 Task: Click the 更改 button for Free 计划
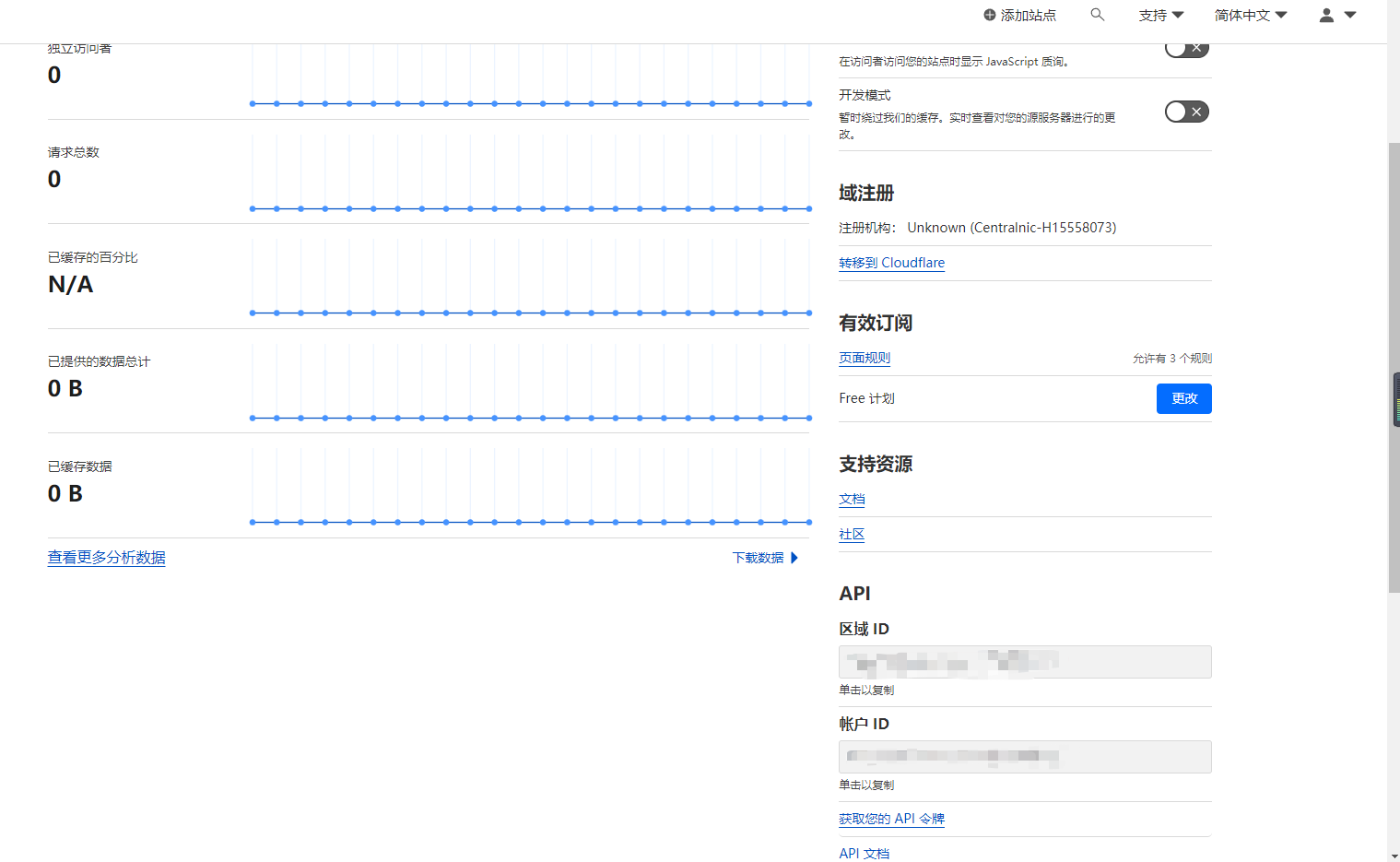[1183, 398]
